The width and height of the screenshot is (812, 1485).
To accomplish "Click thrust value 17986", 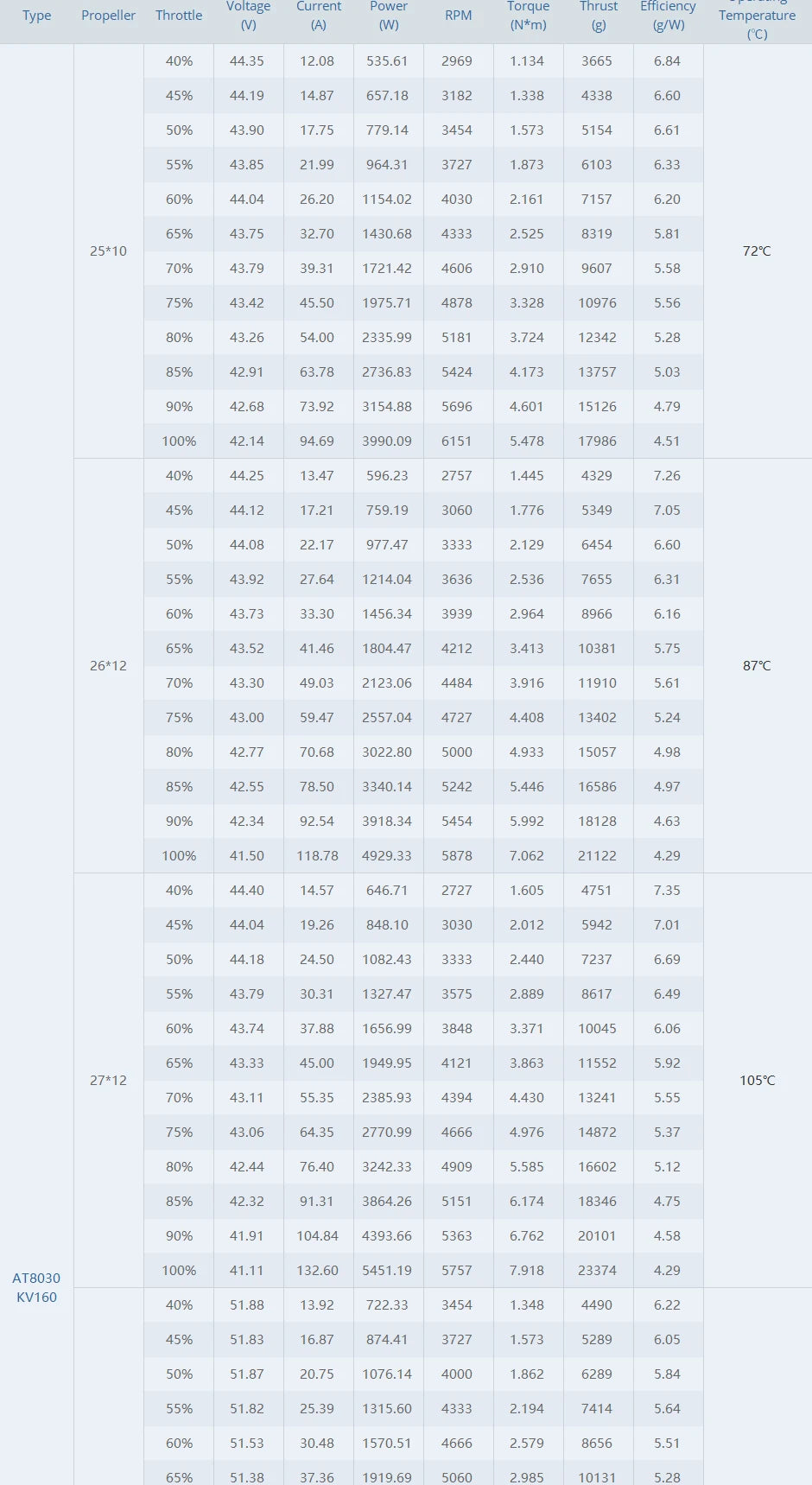I will pyautogui.click(x=597, y=441).
